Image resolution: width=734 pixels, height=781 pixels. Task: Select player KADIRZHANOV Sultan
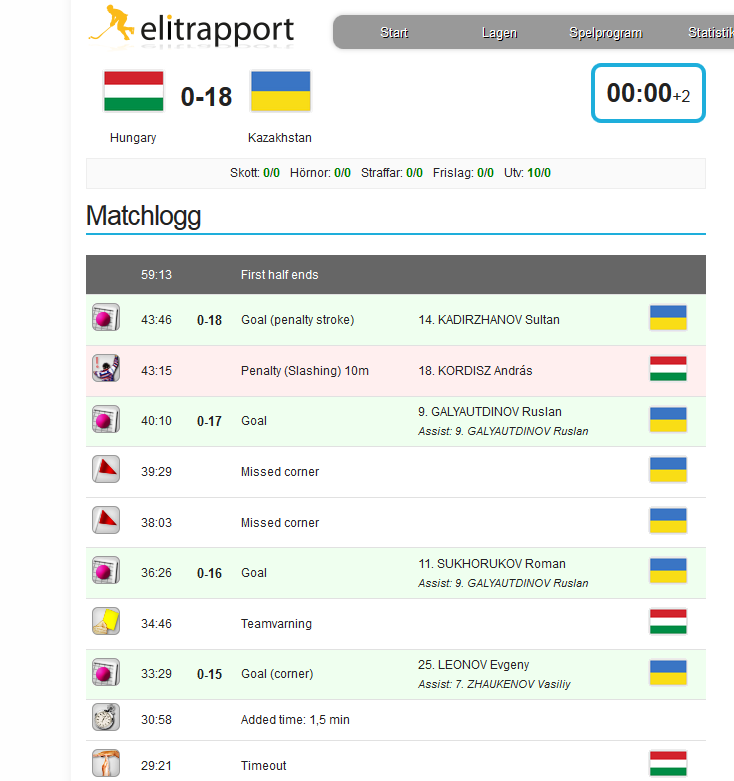click(489, 320)
